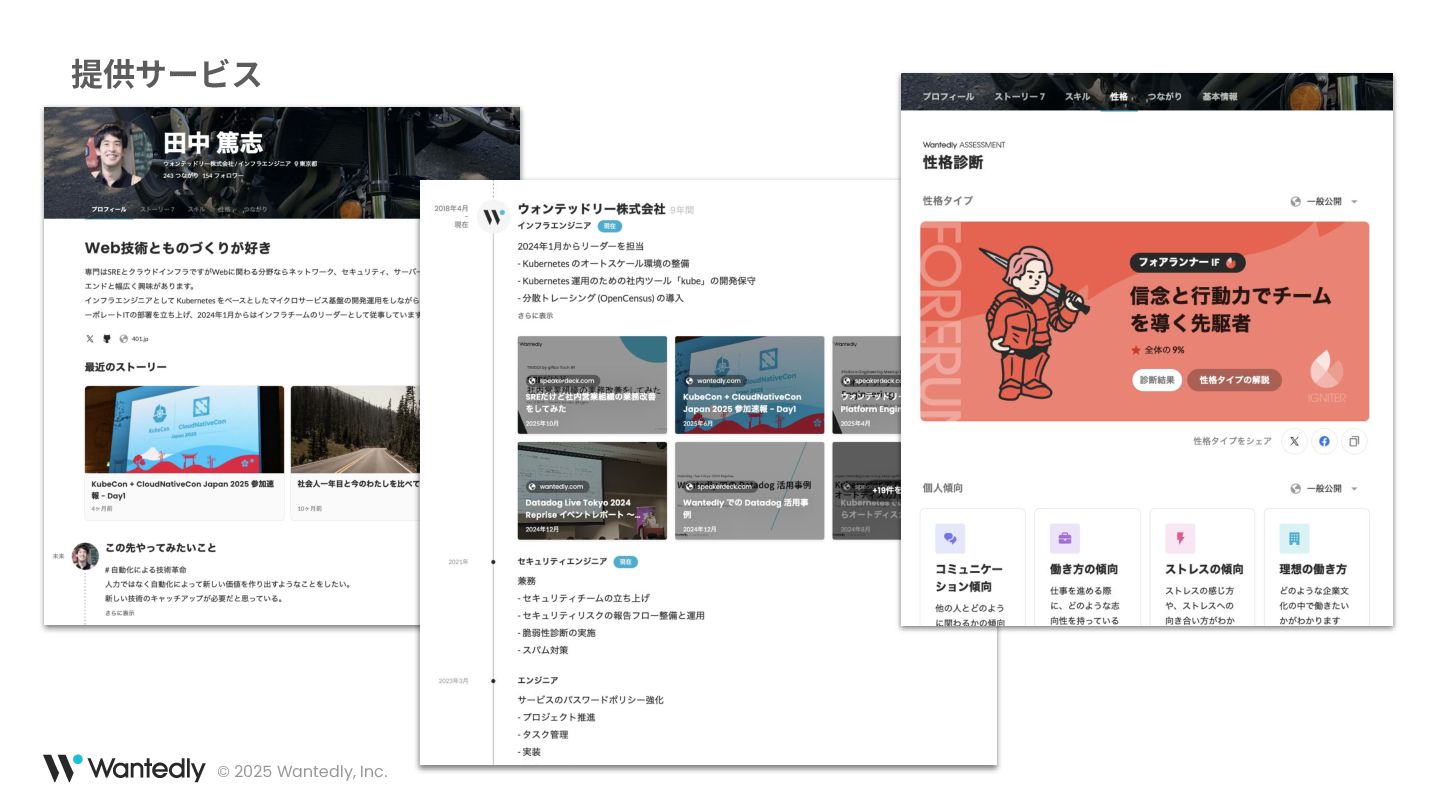This screenshot has height=810, width=1440.
Task: Click the IGNITER emblem on the personality banner
Action: coord(1326,376)
